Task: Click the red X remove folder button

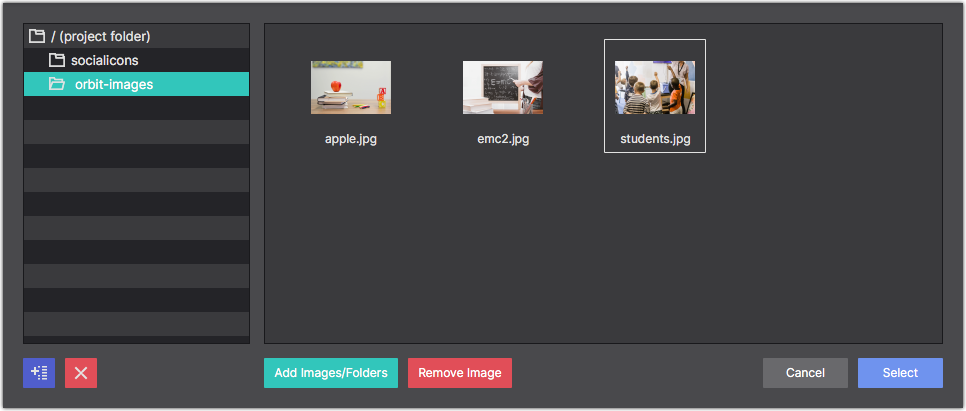Action: click(81, 373)
